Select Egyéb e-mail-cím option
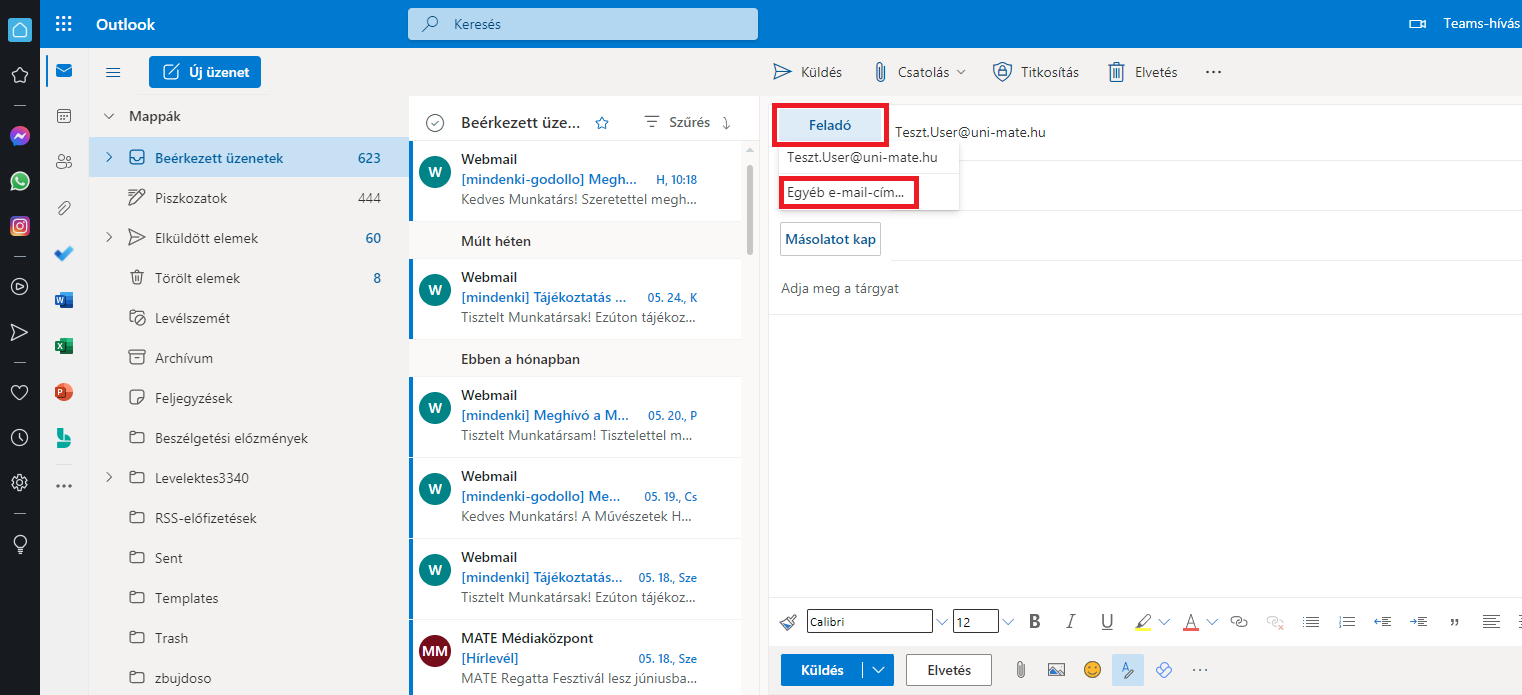 (x=848, y=192)
